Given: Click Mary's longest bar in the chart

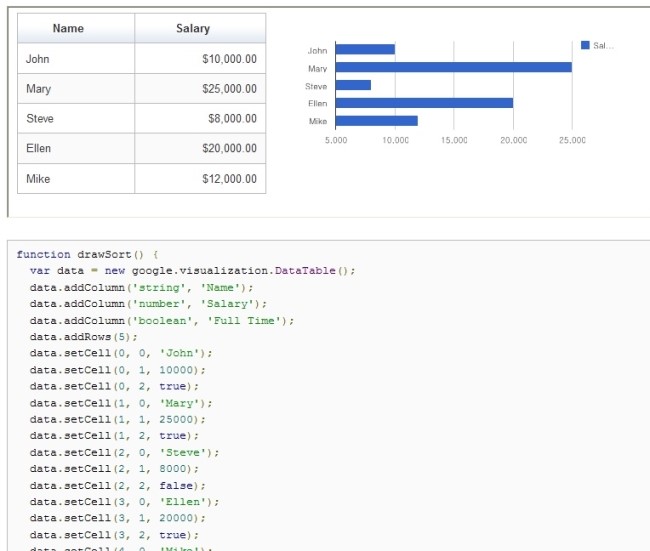Looking at the screenshot, I should pyautogui.click(x=453, y=67).
